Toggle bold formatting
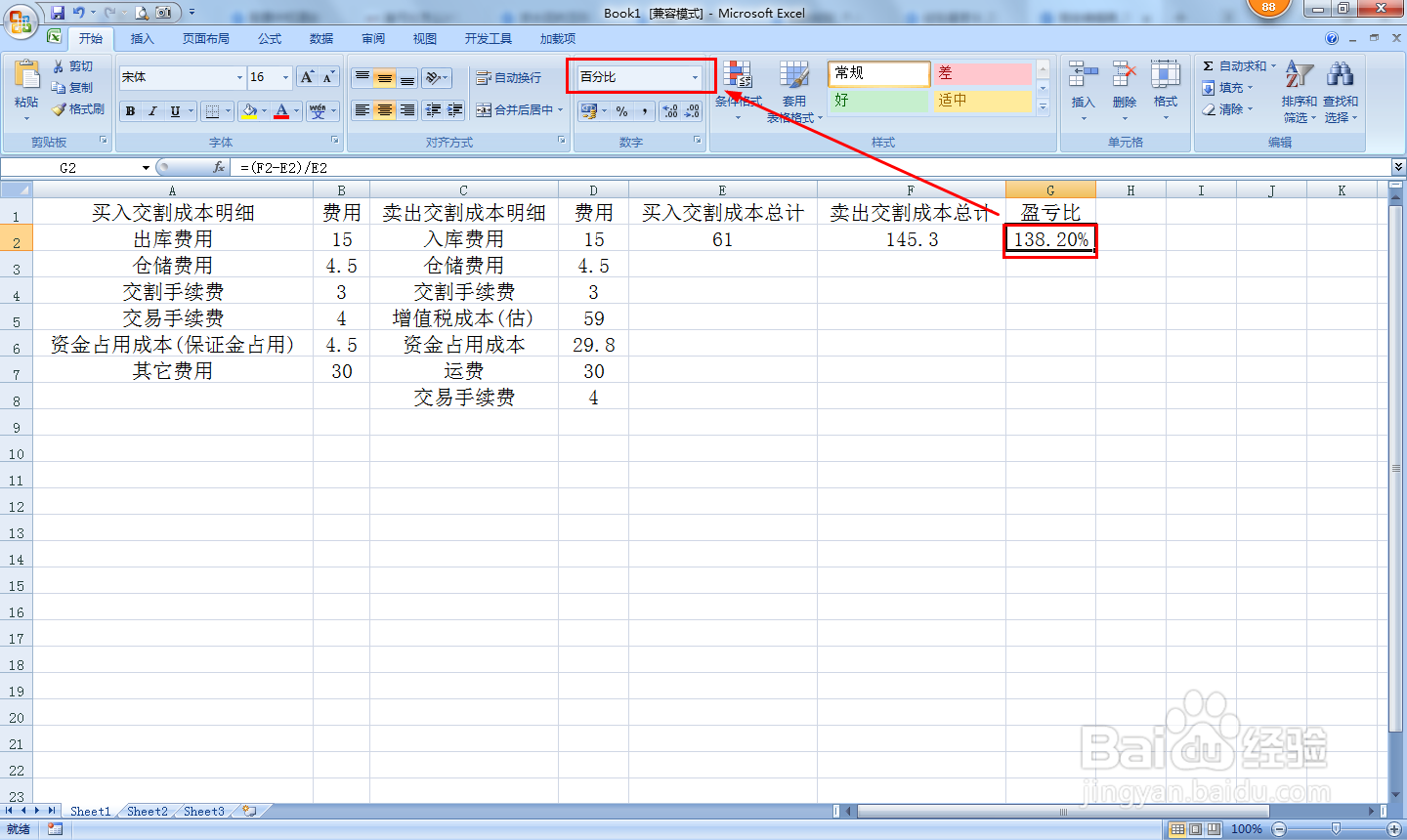 point(130,111)
